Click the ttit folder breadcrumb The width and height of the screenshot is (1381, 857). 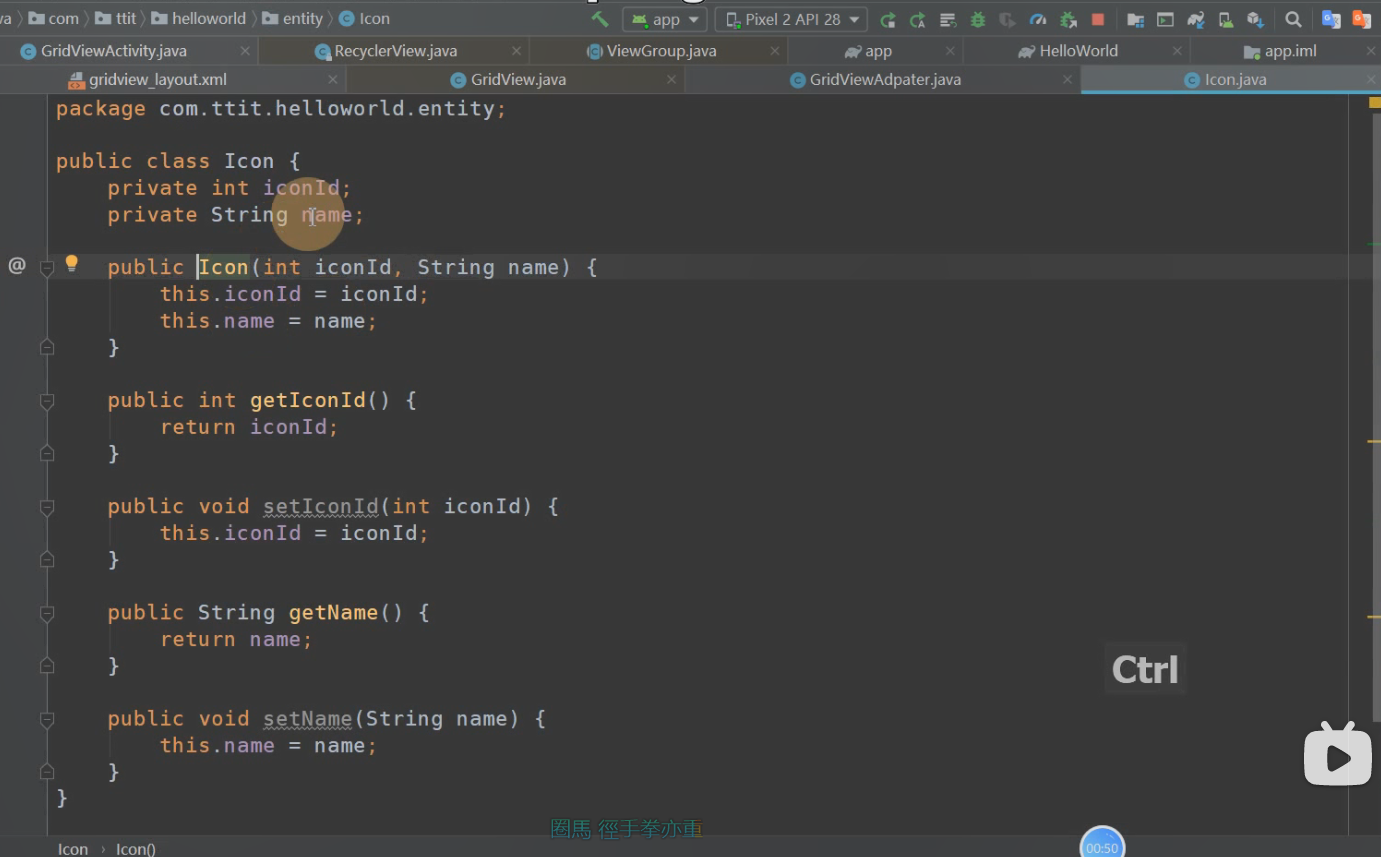[115, 18]
